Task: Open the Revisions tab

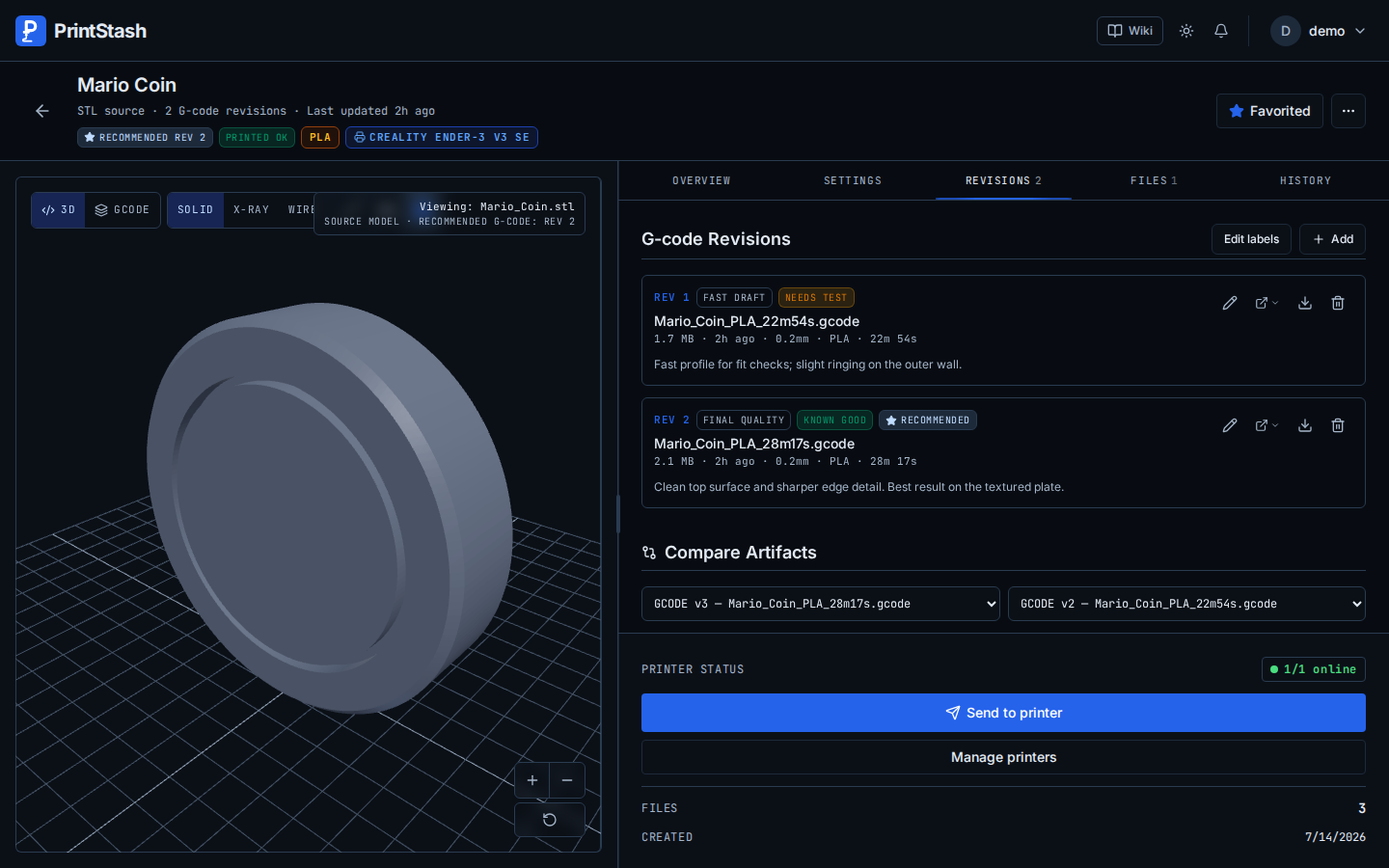Action: (1003, 180)
